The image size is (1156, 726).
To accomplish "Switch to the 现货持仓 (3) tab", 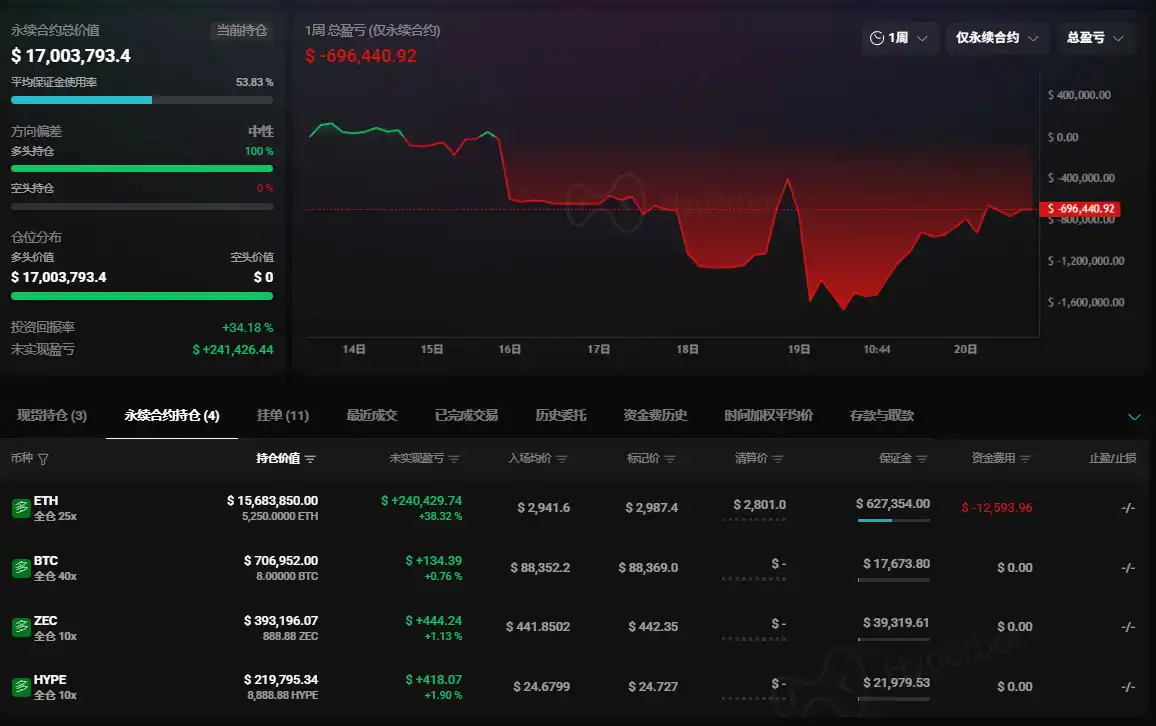I will point(50,415).
